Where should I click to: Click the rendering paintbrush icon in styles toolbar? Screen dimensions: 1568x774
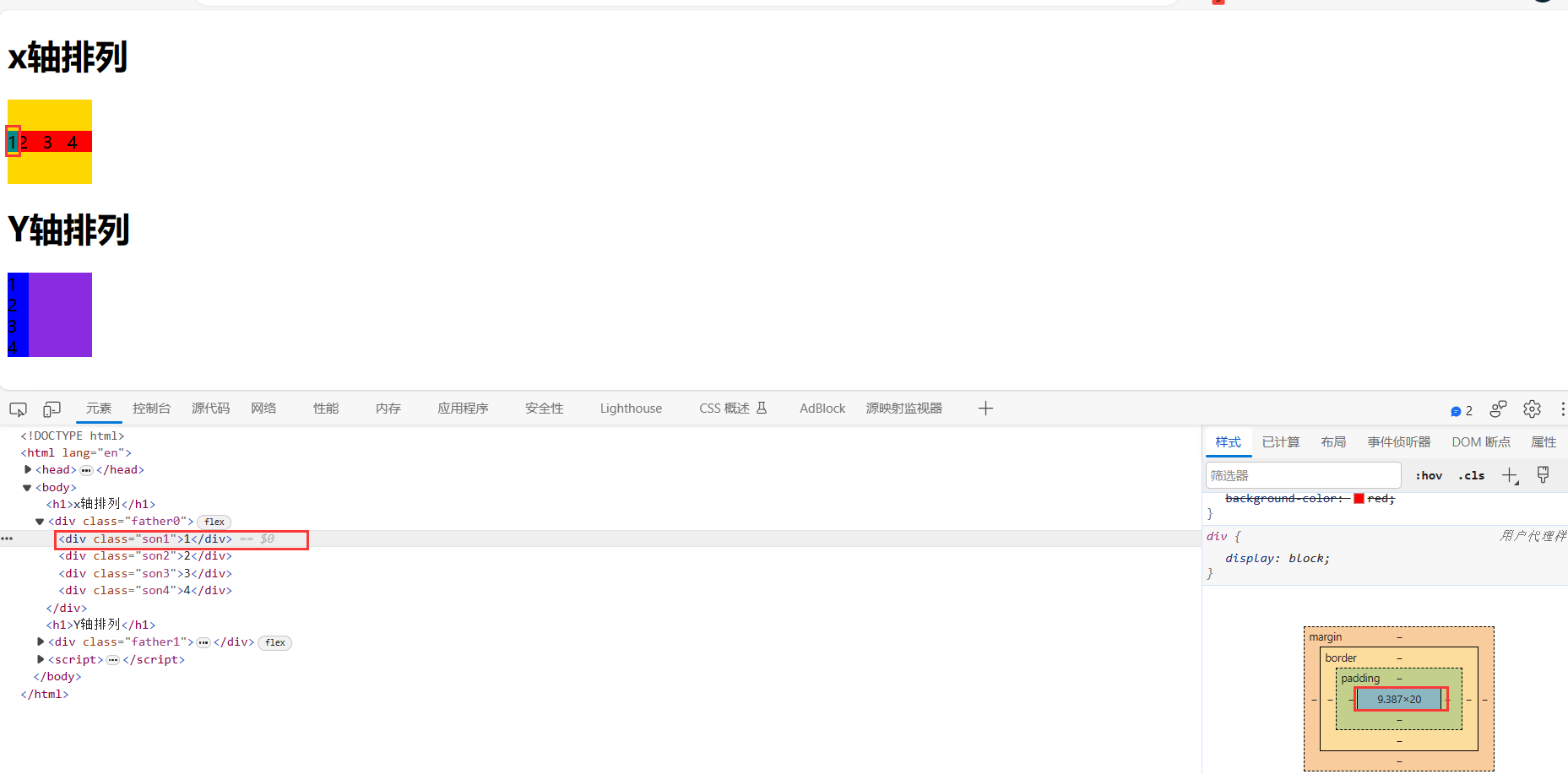click(1543, 475)
